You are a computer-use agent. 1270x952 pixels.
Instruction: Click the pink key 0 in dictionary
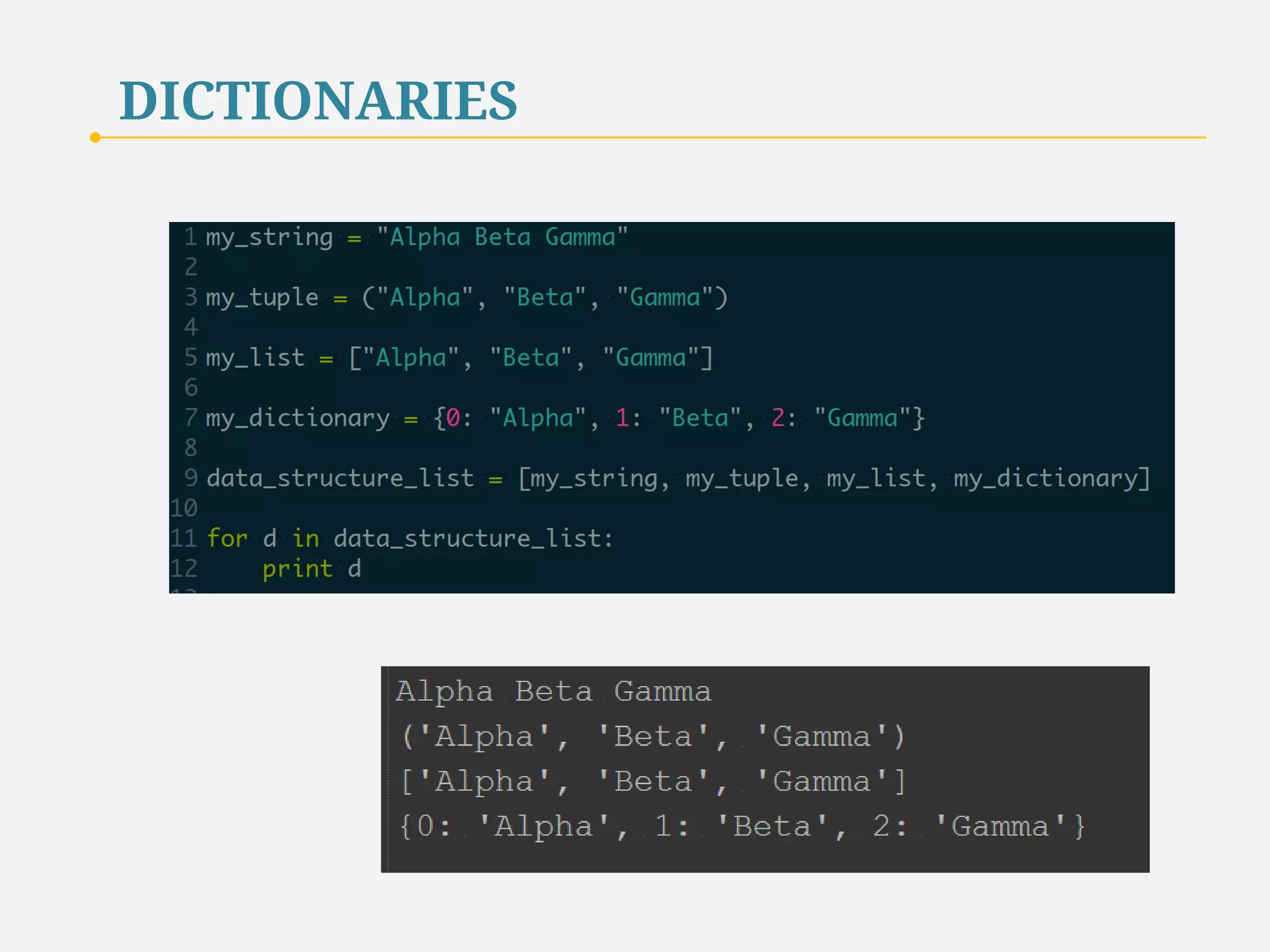[x=453, y=418]
